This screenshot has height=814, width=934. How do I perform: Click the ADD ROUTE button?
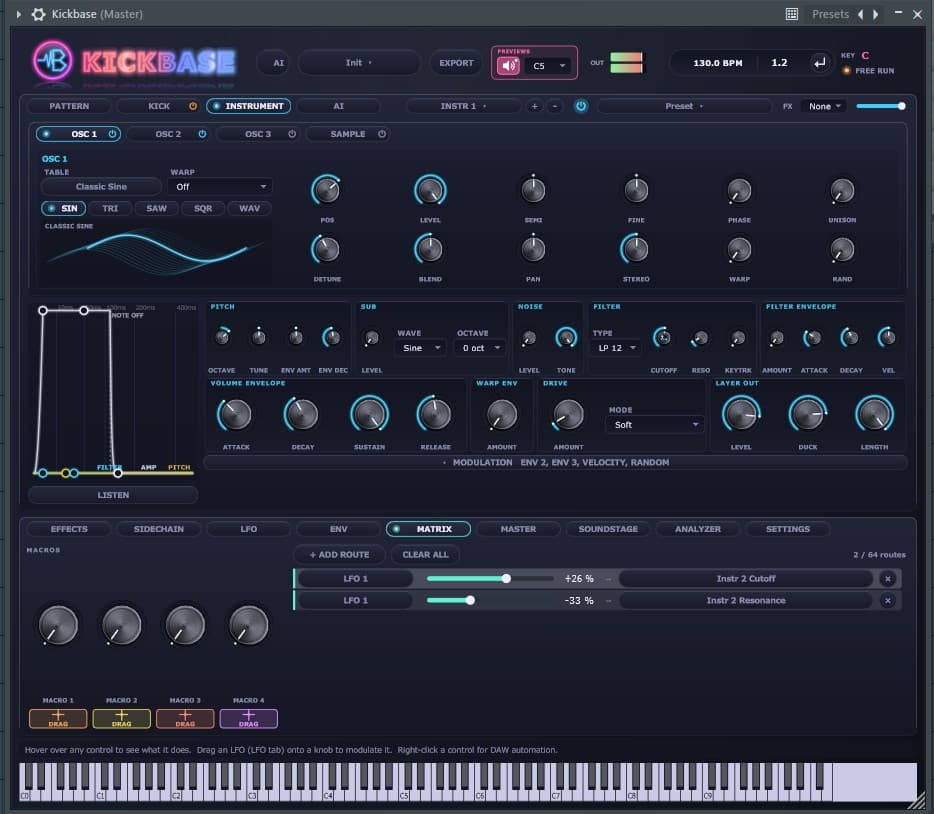pos(340,554)
